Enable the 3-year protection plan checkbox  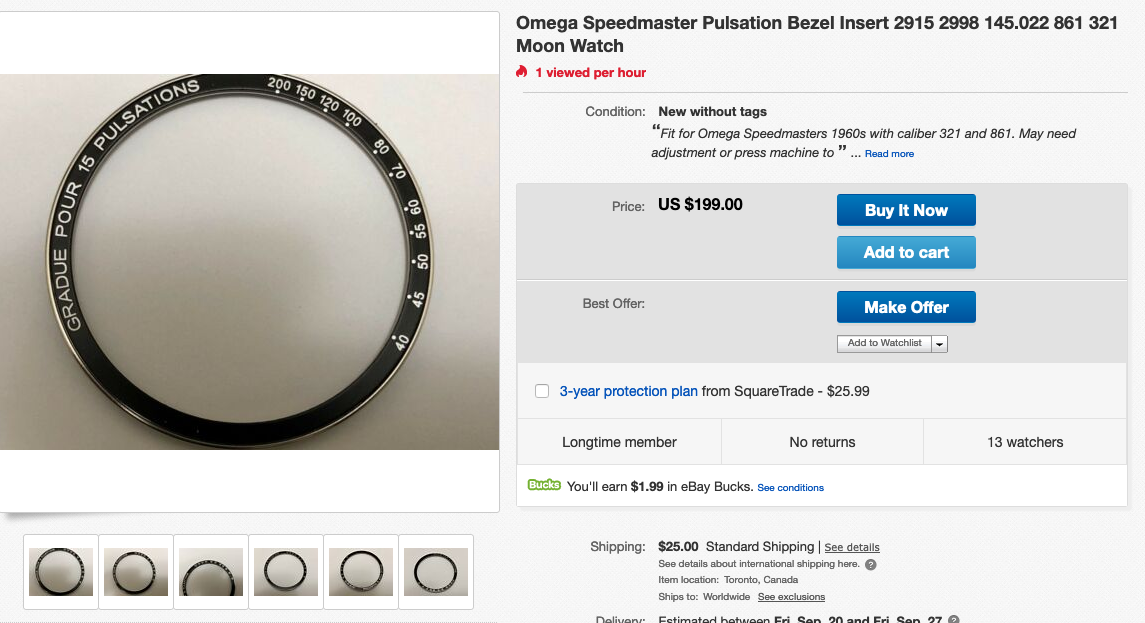click(x=542, y=391)
